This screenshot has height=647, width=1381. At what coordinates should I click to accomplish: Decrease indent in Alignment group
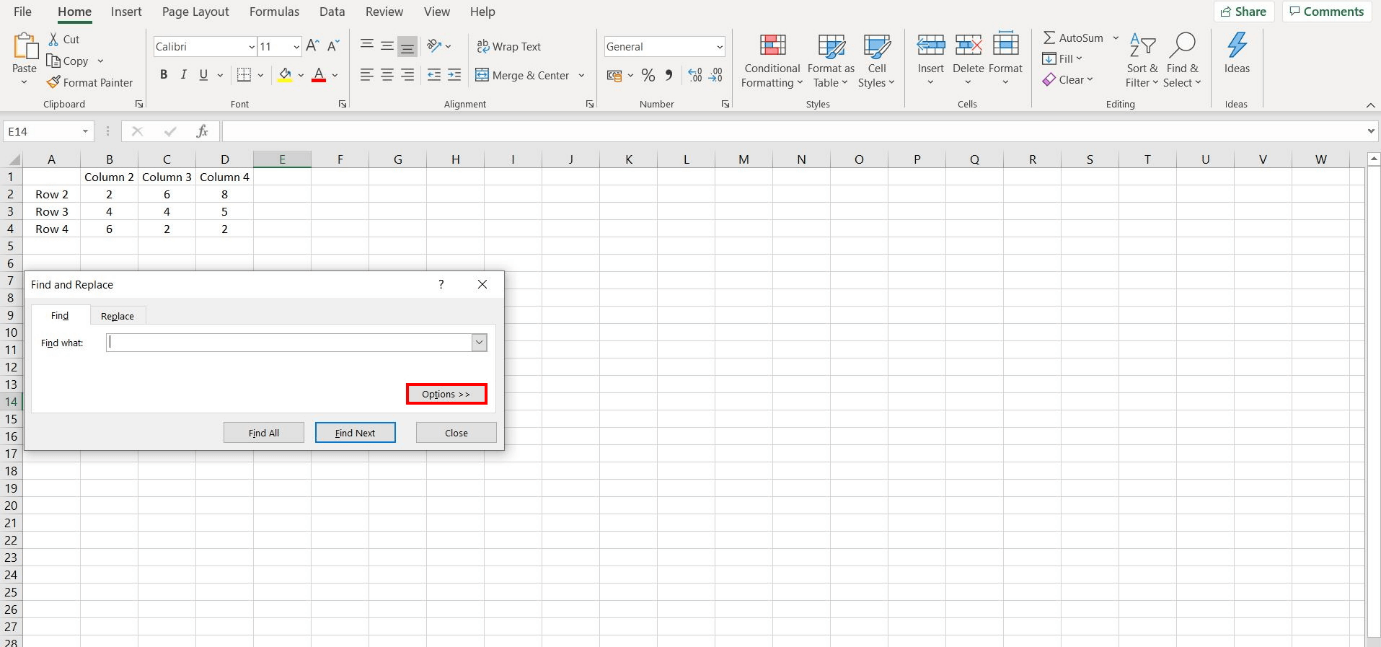[x=433, y=75]
